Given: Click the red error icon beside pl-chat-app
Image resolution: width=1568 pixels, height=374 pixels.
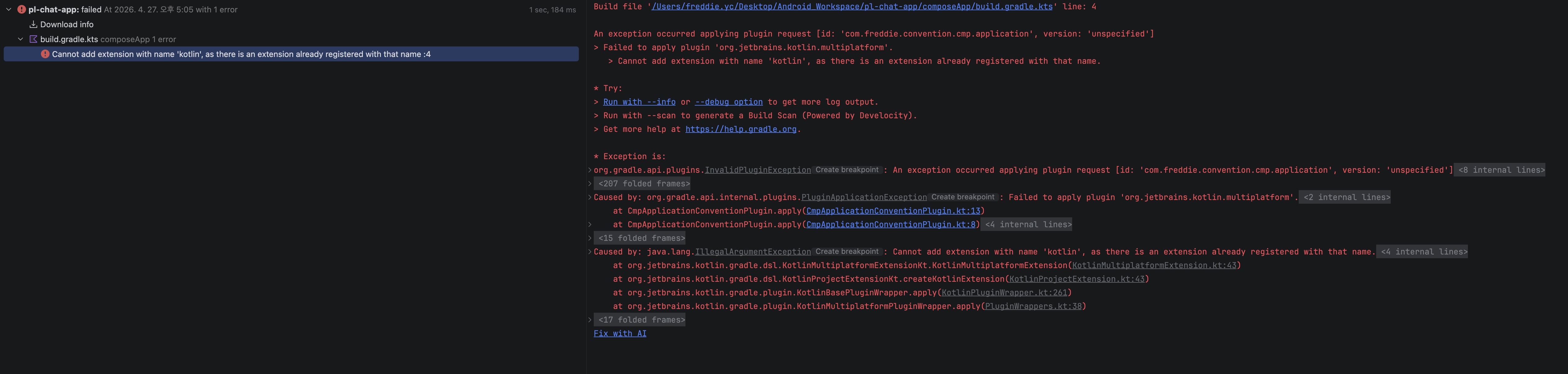Looking at the screenshot, I should pos(21,10).
